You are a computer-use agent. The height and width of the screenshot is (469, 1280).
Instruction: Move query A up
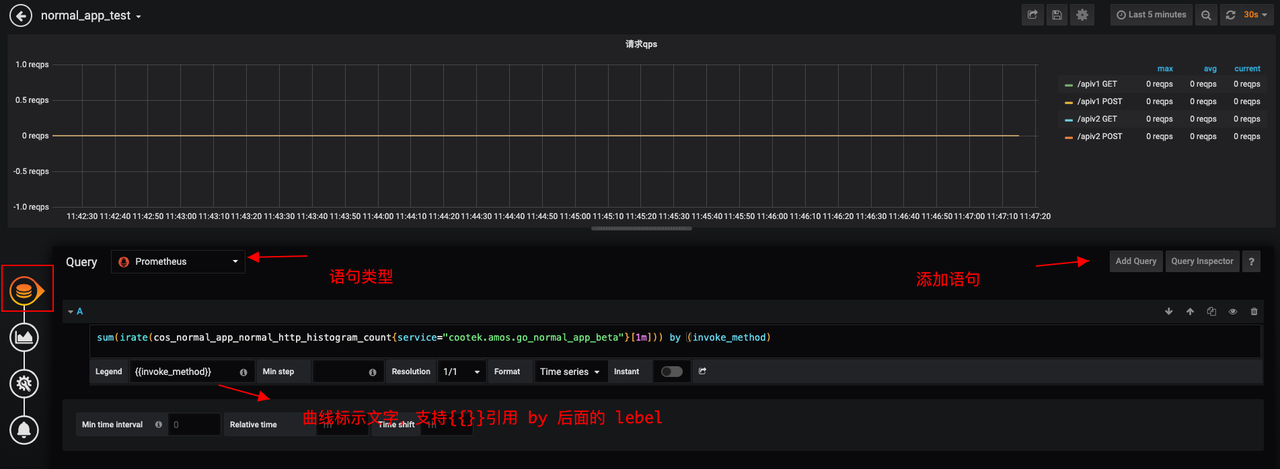tap(1190, 312)
